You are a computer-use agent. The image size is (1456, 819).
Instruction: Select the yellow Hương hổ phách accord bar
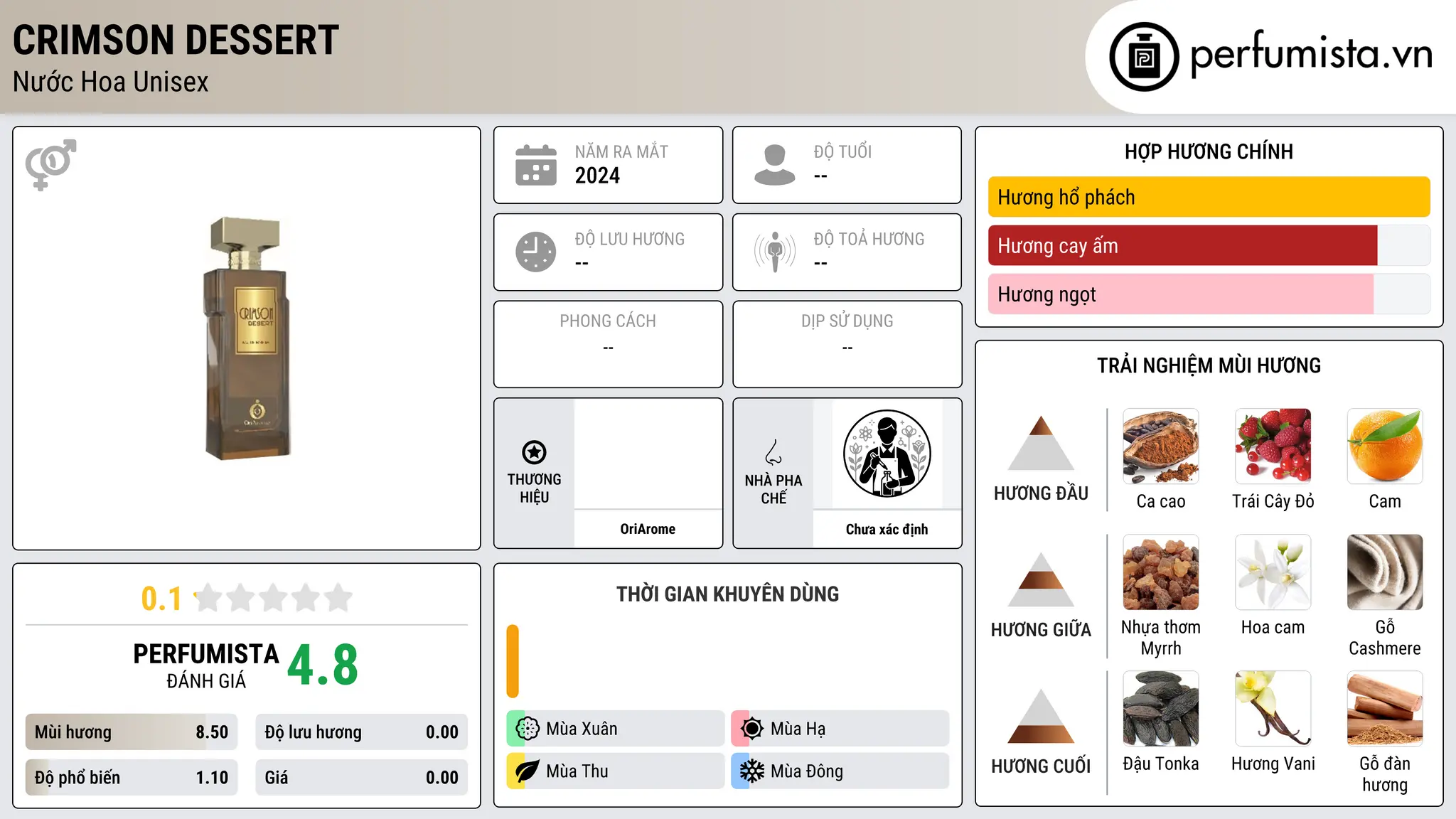(x=1209, y=197)
